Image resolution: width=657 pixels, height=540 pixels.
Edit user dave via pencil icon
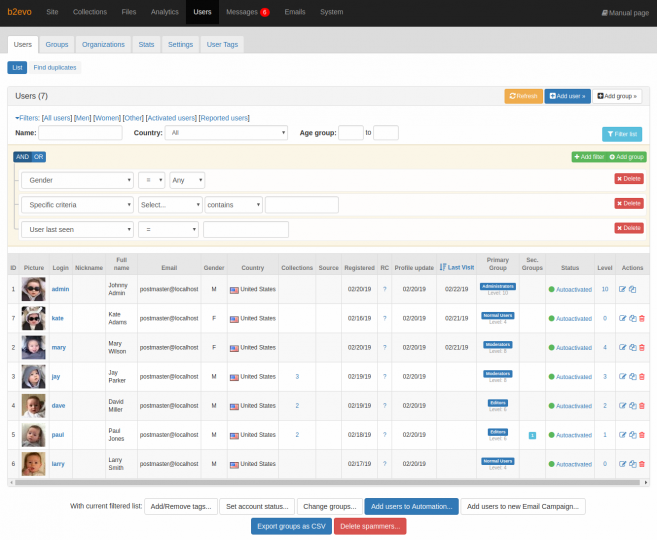(622, 406)
